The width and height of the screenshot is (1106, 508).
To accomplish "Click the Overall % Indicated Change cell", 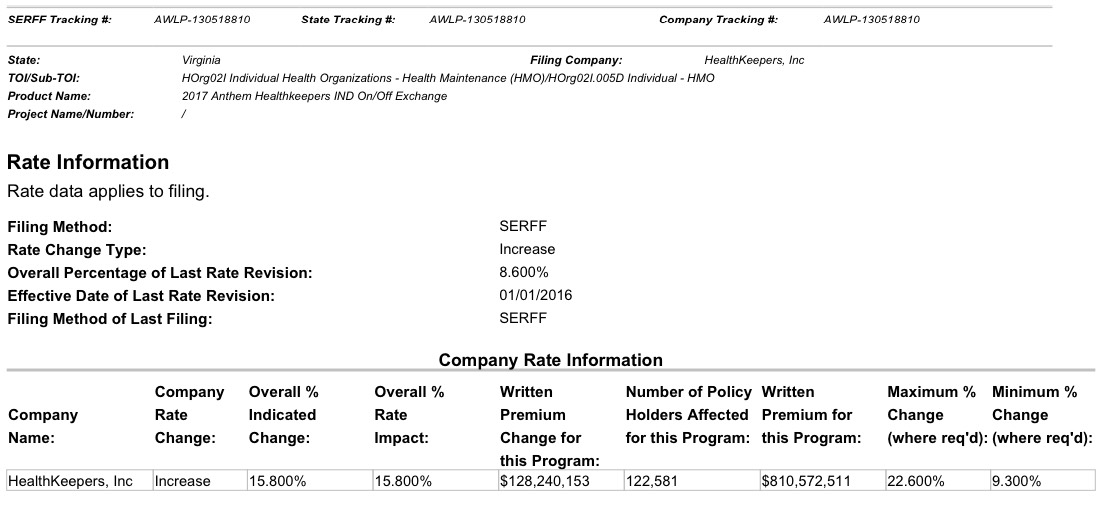I will click(278, 481).
